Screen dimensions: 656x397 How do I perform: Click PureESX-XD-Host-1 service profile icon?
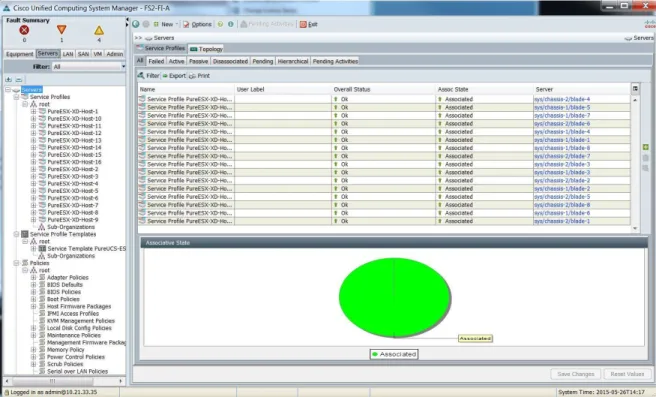point(42,111)
